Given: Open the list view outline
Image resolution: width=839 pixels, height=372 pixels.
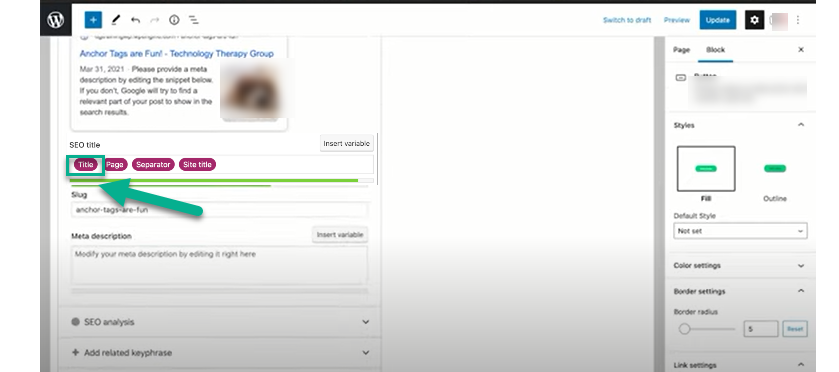Looking at the screenshot, I should pyautogui.click(x=194, y=20).
